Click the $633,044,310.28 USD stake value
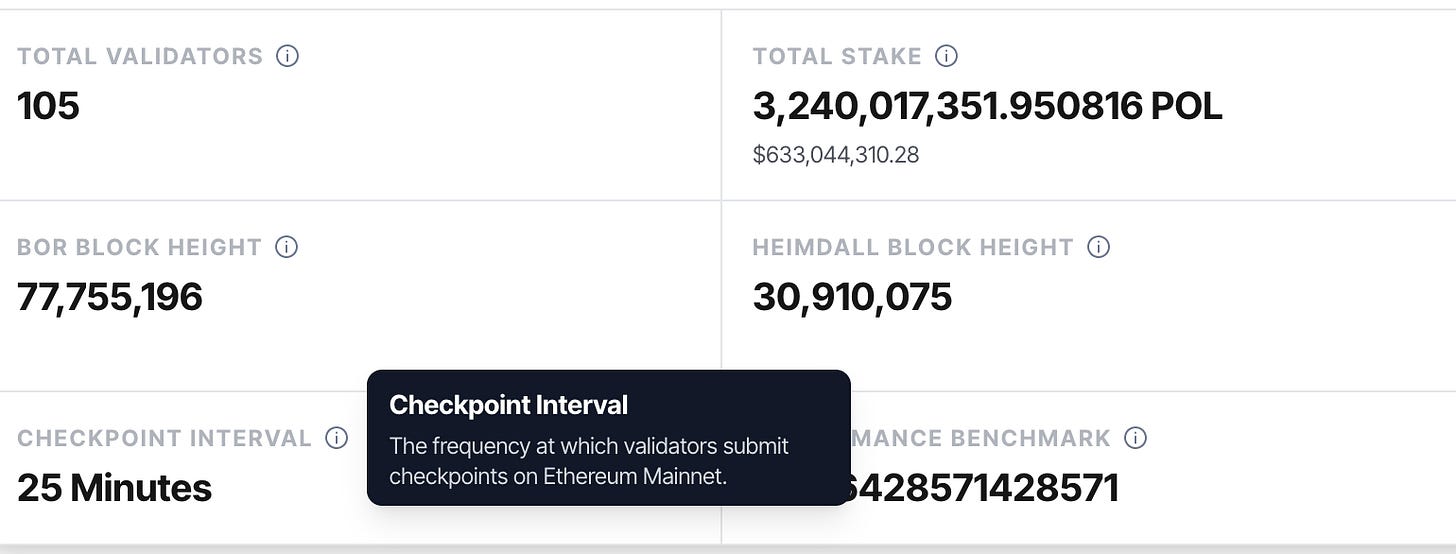 pos(836,155)
